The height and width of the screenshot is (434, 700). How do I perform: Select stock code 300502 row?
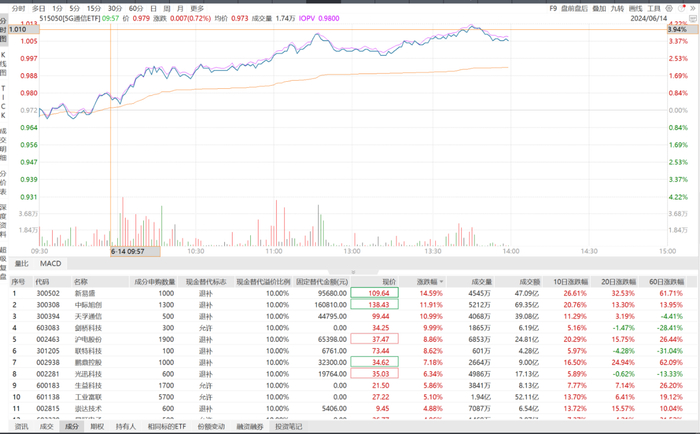click(x=353, y=293)
